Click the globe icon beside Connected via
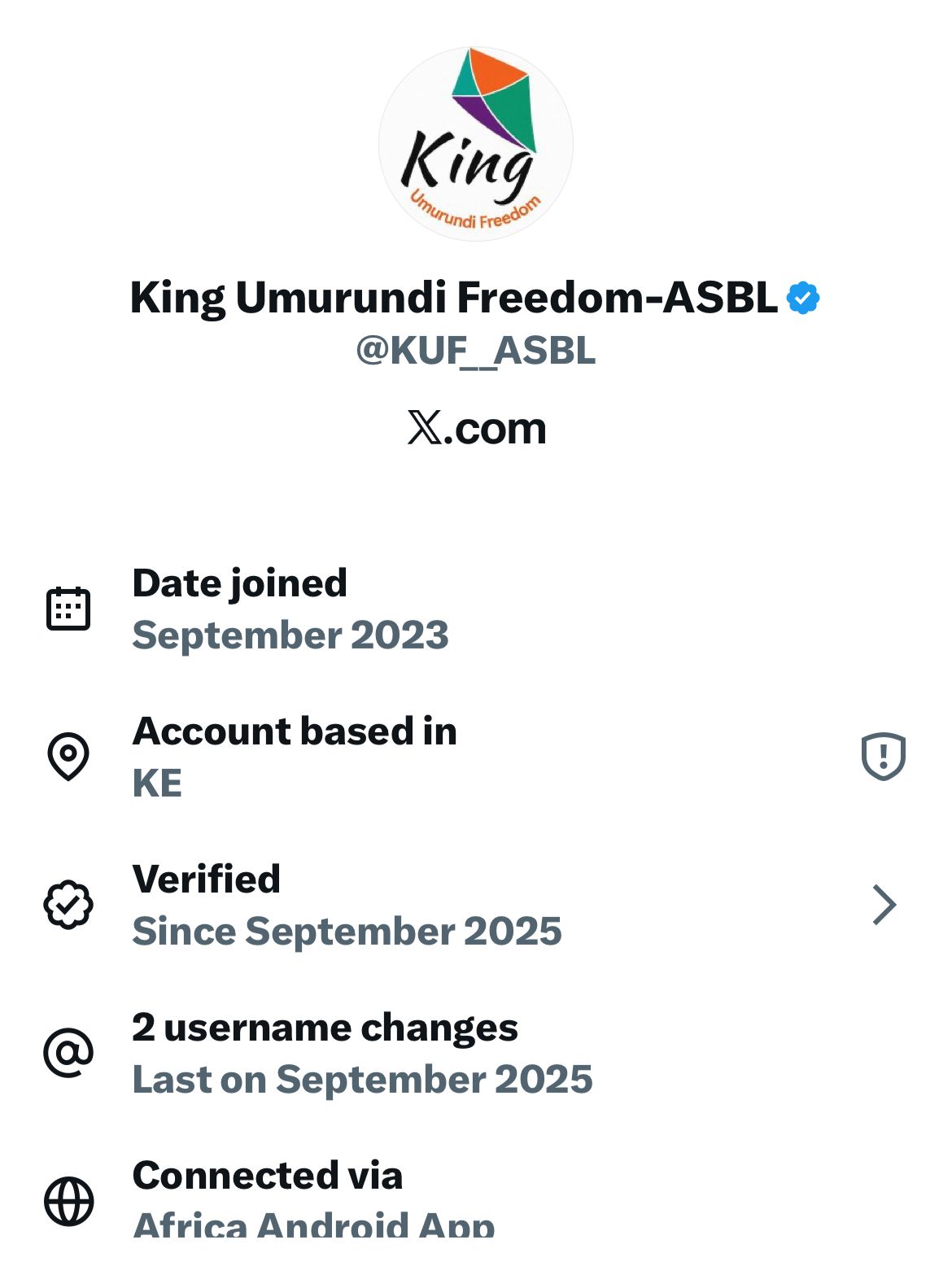The height and width of the screenshot is (1288, 952). click(68, 1200)
